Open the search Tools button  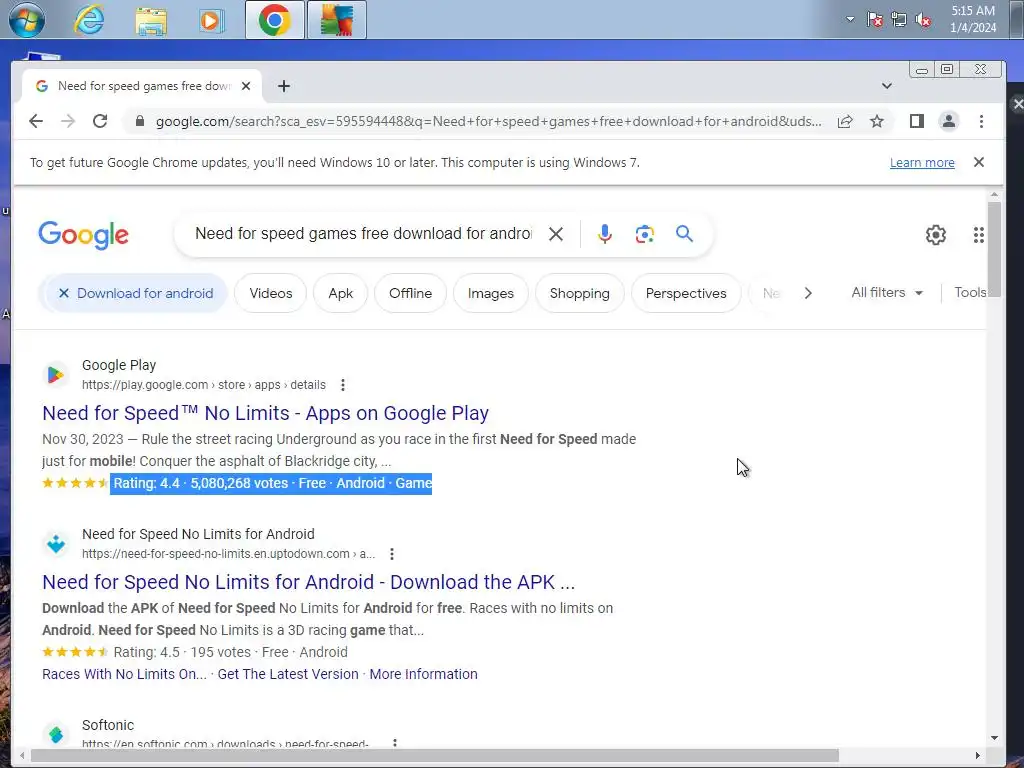point(970,293)
